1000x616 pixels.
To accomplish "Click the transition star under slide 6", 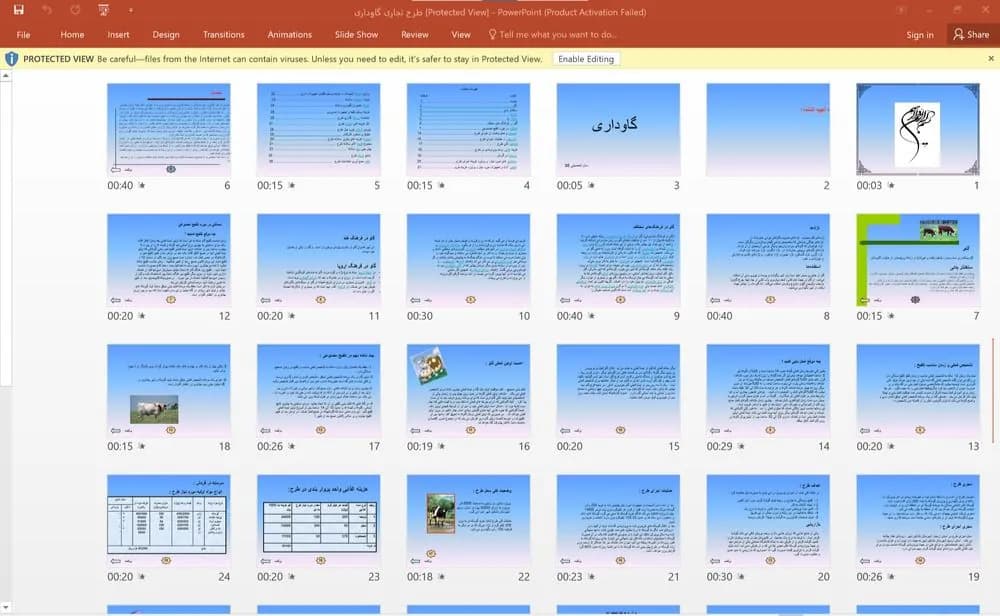I will point(142,186).
